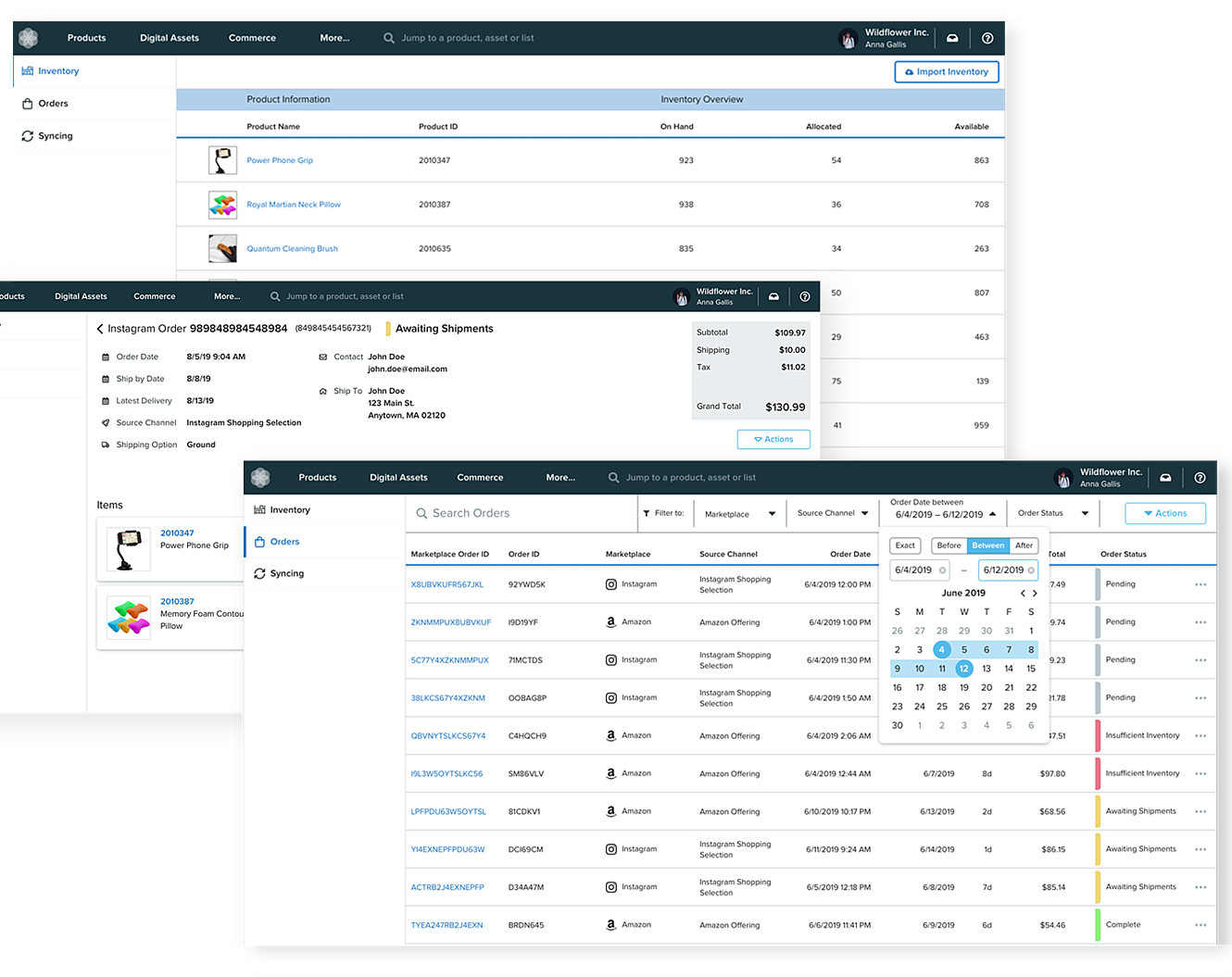
Task: Open More... menu in the Orders window
Action: click(560, 478)
